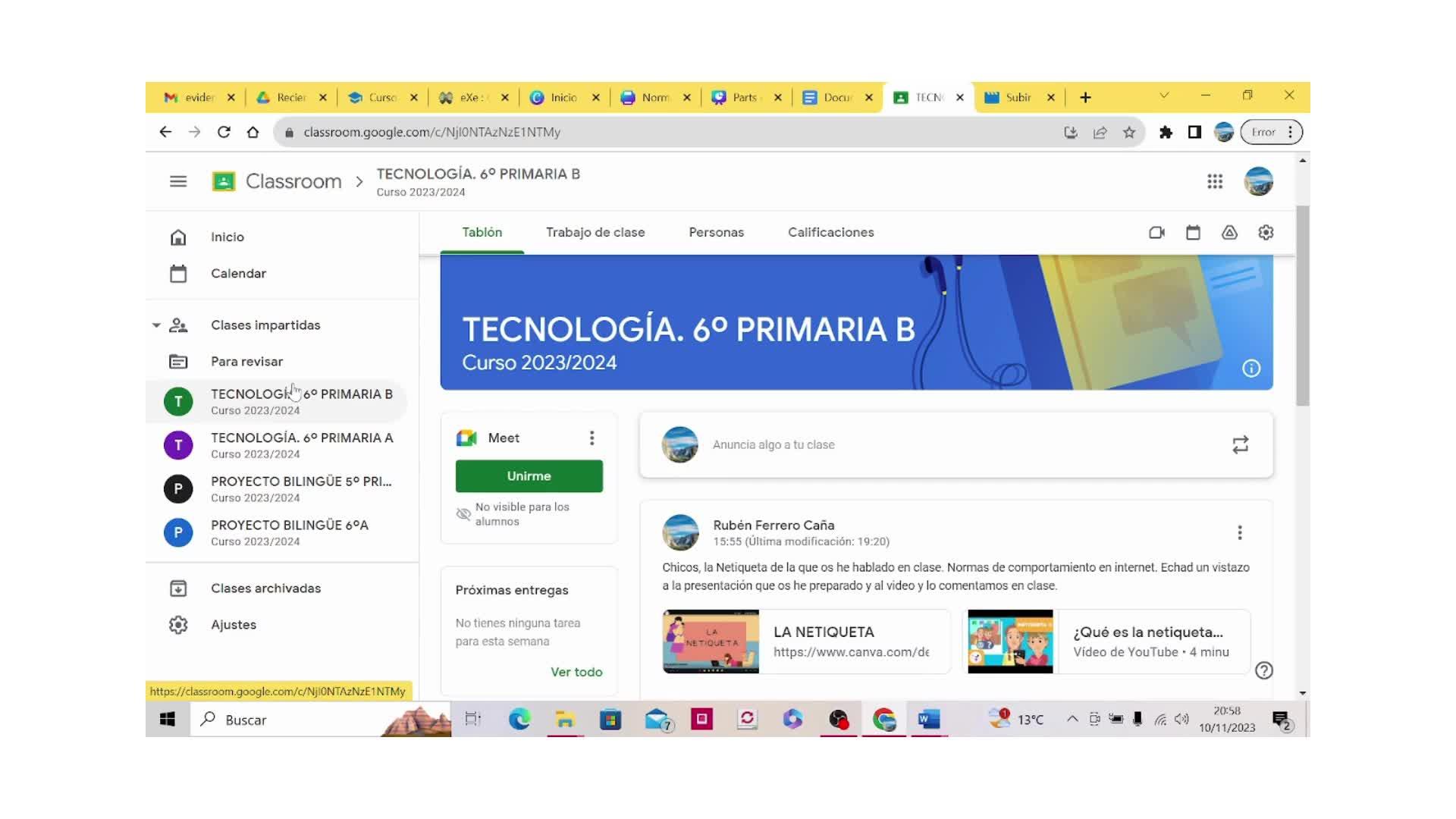
Task: Open the Google Meet video icon
Action: (x=1156, y=233)
